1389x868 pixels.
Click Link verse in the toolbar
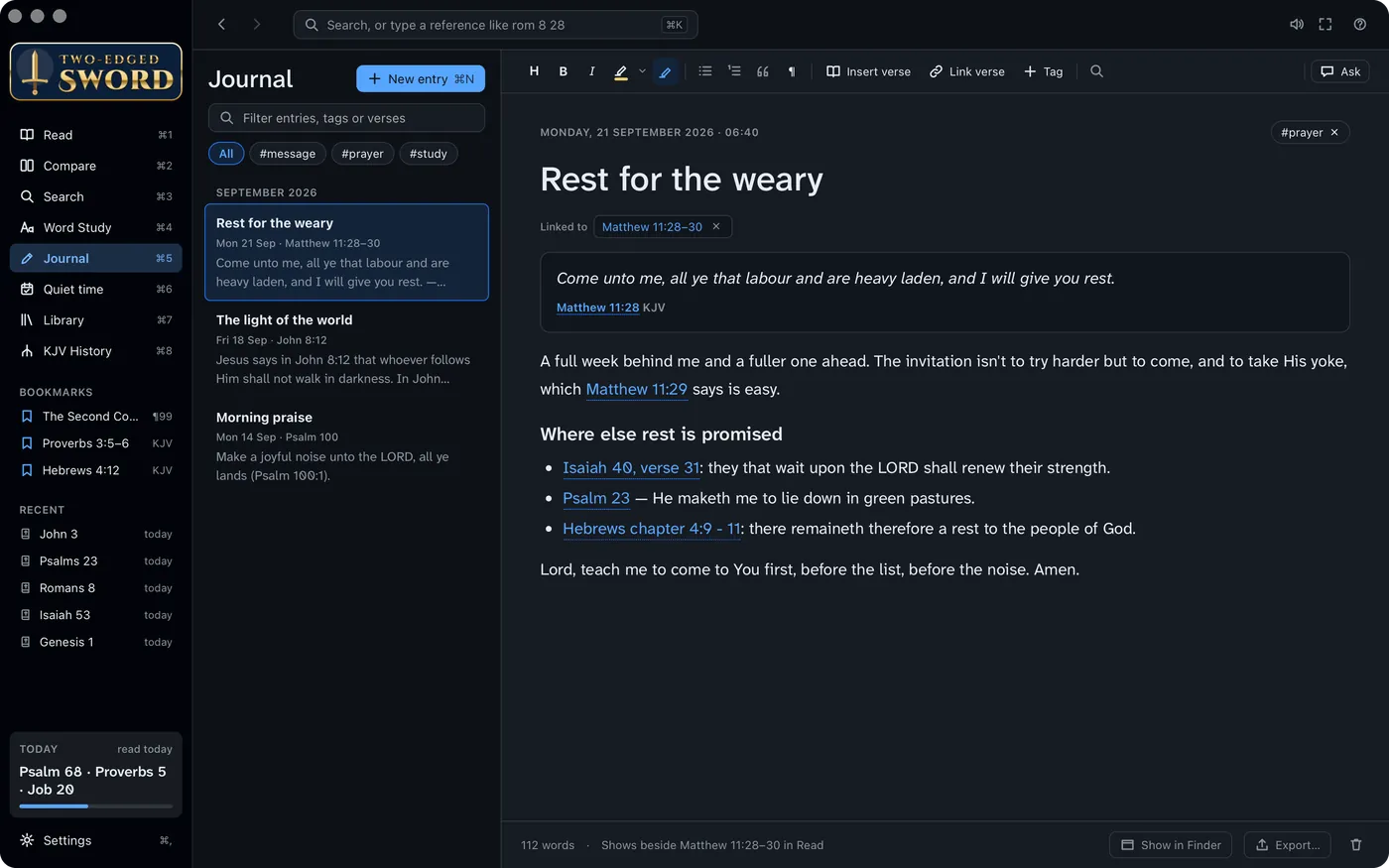(967, 71)
